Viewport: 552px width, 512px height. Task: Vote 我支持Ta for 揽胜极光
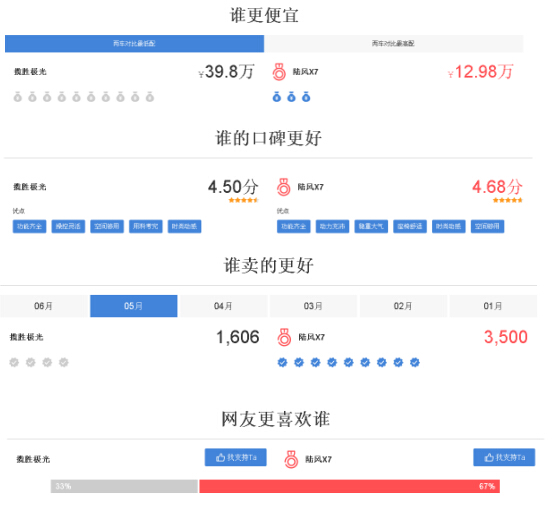click(x=236, y=457)
